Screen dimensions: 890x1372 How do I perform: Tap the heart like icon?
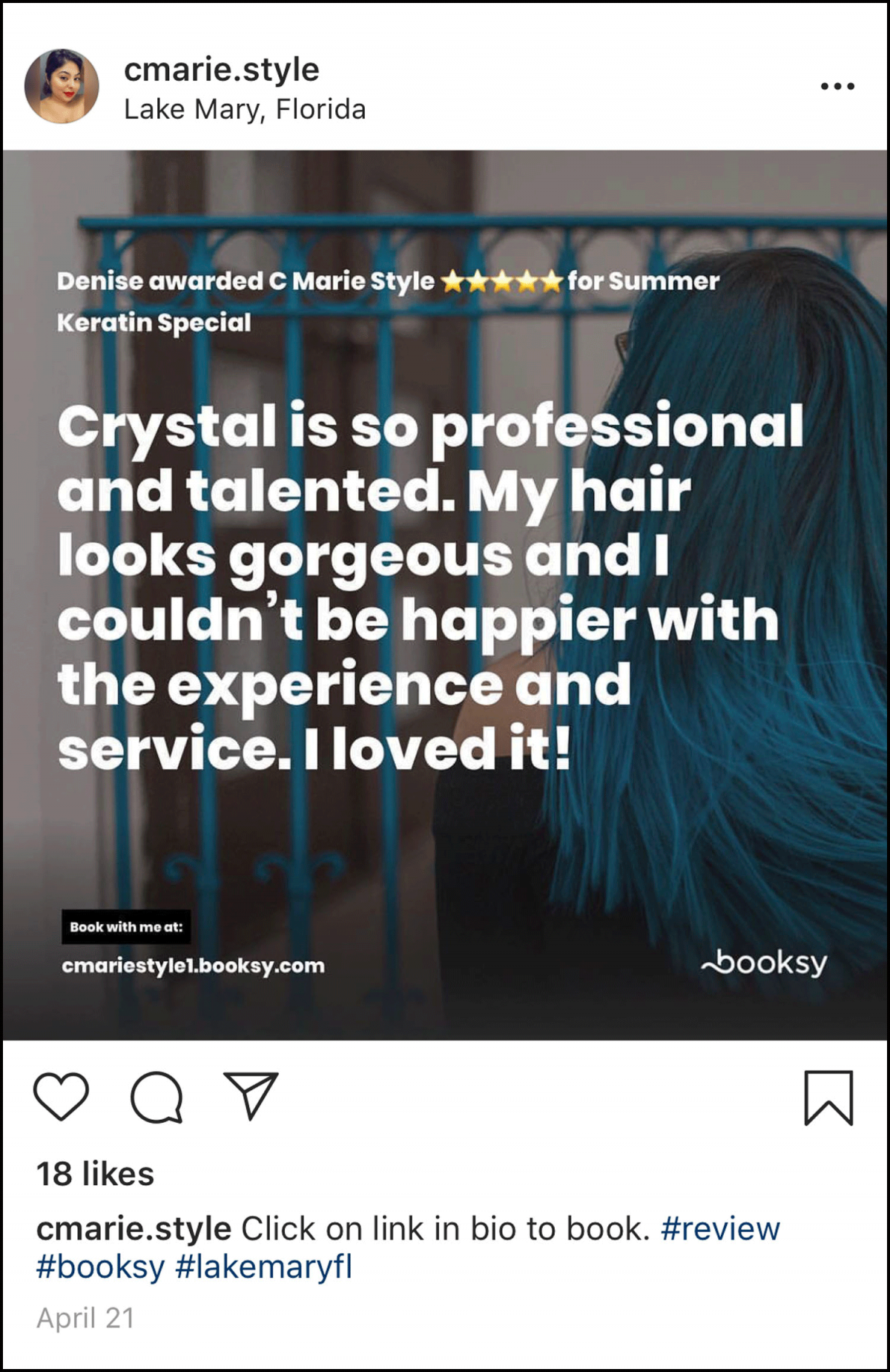pyautogui.click(x=61, y=1095)
